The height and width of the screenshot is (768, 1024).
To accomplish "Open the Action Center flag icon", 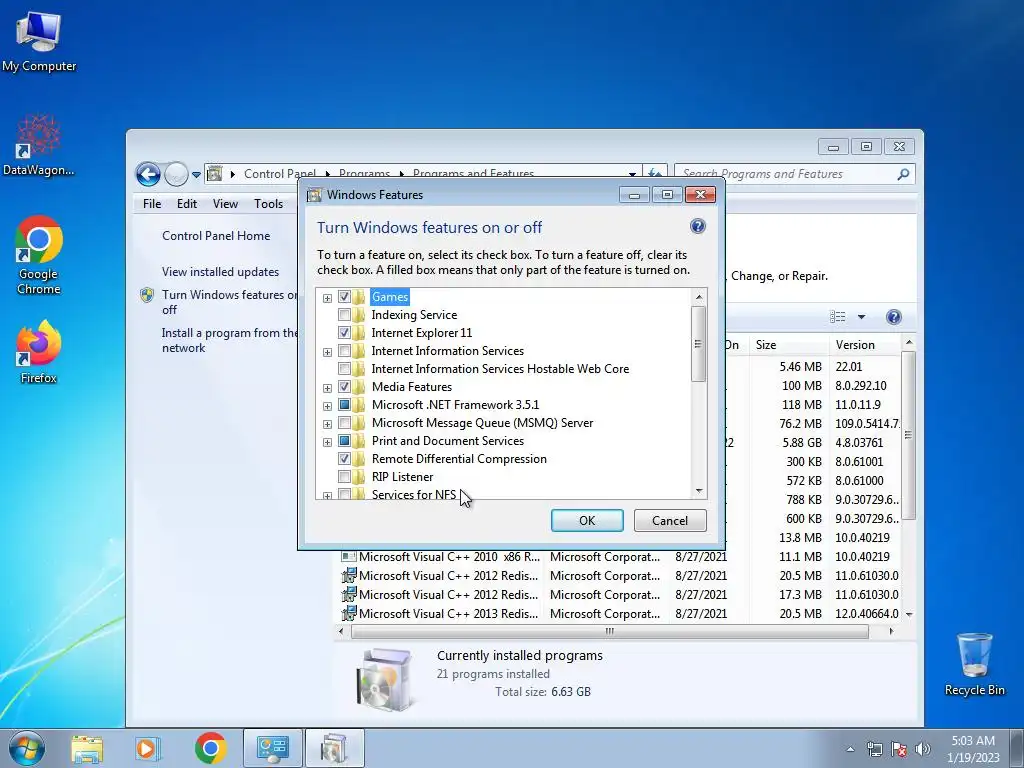I will tap(899, 749).
